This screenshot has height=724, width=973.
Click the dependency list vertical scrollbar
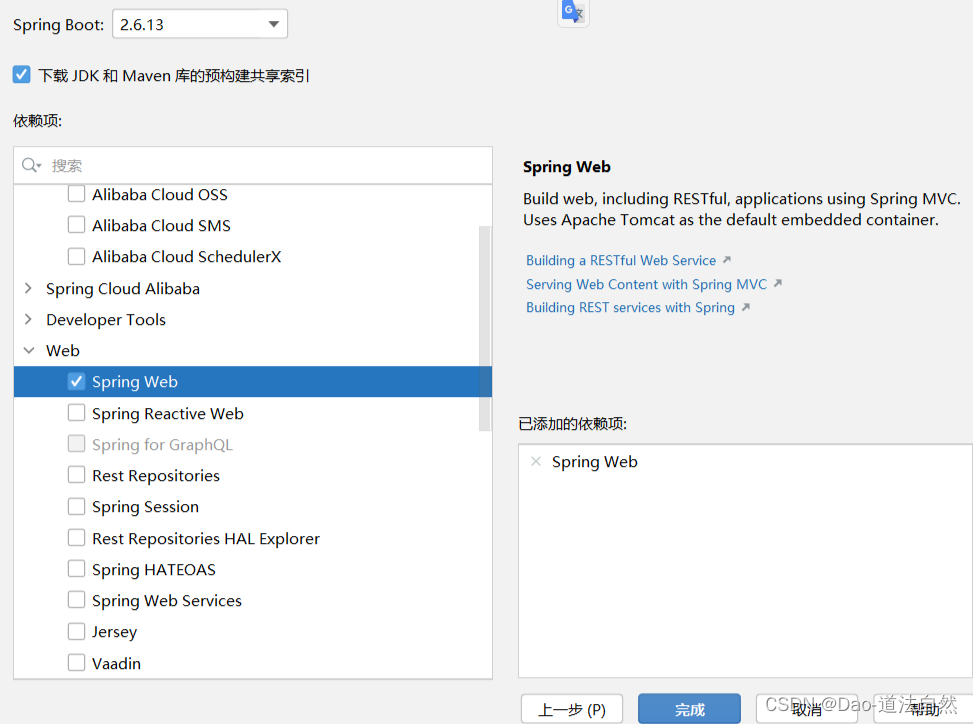pos(485,328)
